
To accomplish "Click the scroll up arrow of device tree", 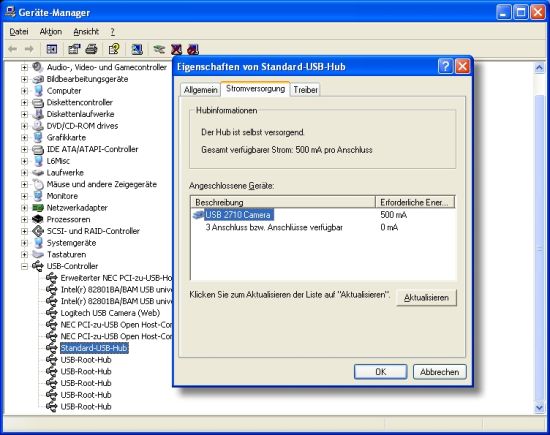I will (539, 67).
